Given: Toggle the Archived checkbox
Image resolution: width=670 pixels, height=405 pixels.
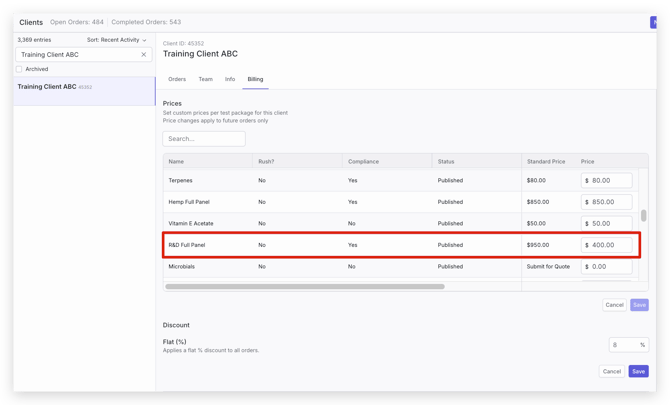Looking at the screenshot, I should pos(19,69).
